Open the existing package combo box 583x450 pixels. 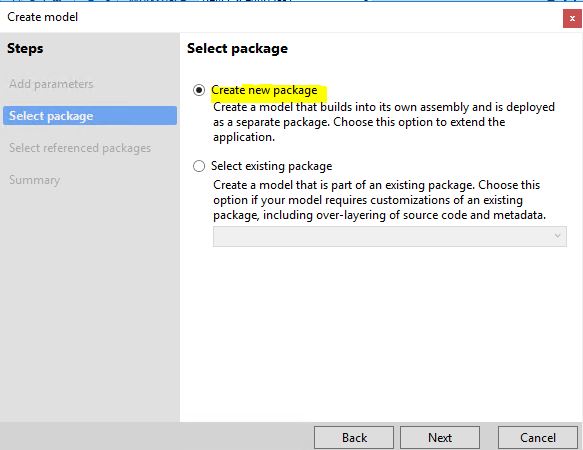coord(390,236)
